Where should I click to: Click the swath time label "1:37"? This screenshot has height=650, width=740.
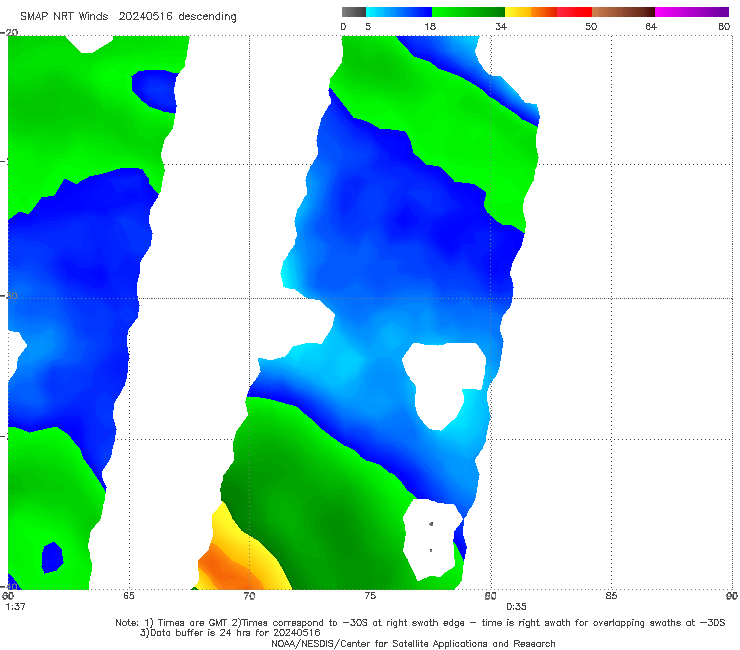15,607
